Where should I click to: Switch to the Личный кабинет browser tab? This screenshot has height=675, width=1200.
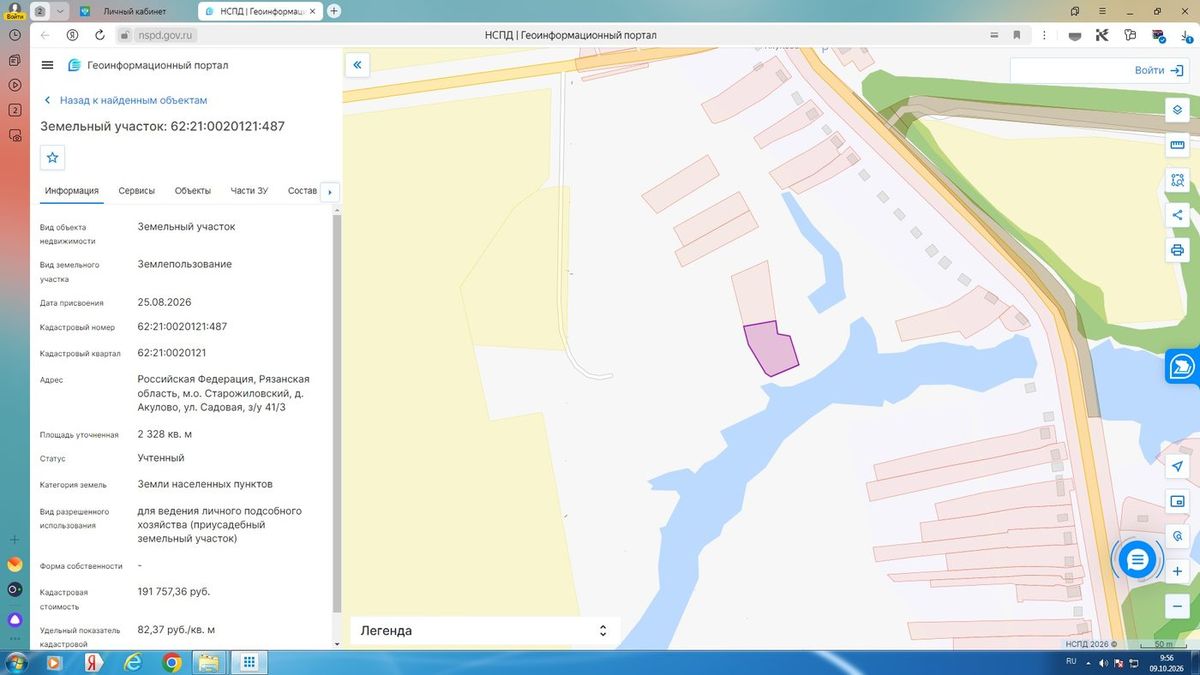coord(133,11)
